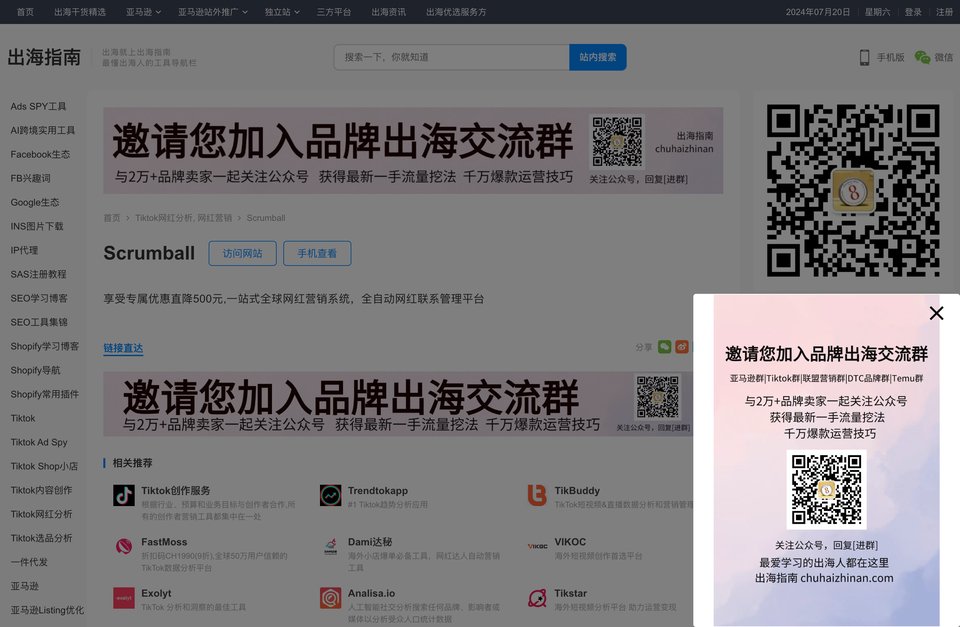The height and width of the screenshot is (627, 960).
Task: Open the FastMoss recommendation title
Action: click(164, 542)
